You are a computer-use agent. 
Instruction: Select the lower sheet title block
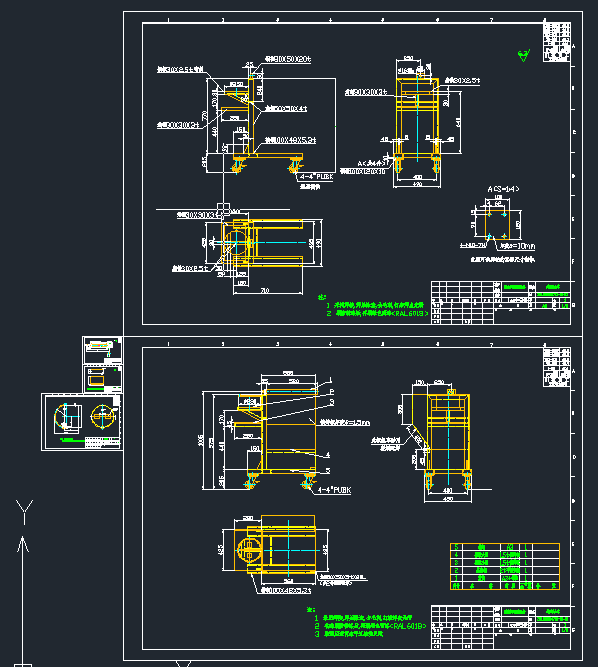click(501, 627)
